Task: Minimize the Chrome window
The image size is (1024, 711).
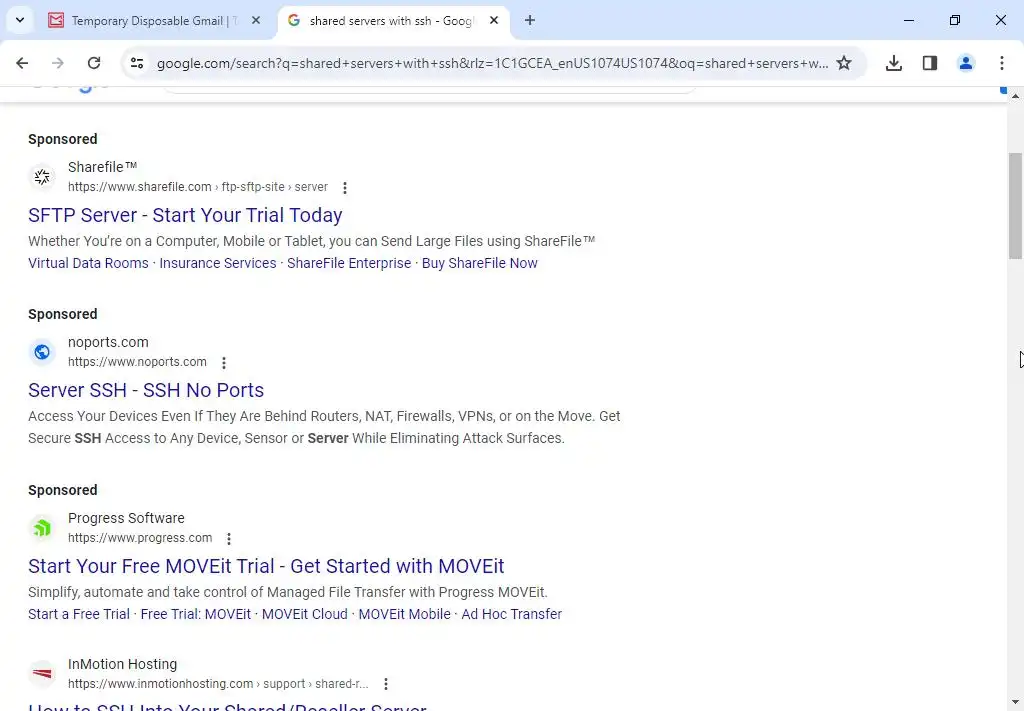Action: [908, 20]
